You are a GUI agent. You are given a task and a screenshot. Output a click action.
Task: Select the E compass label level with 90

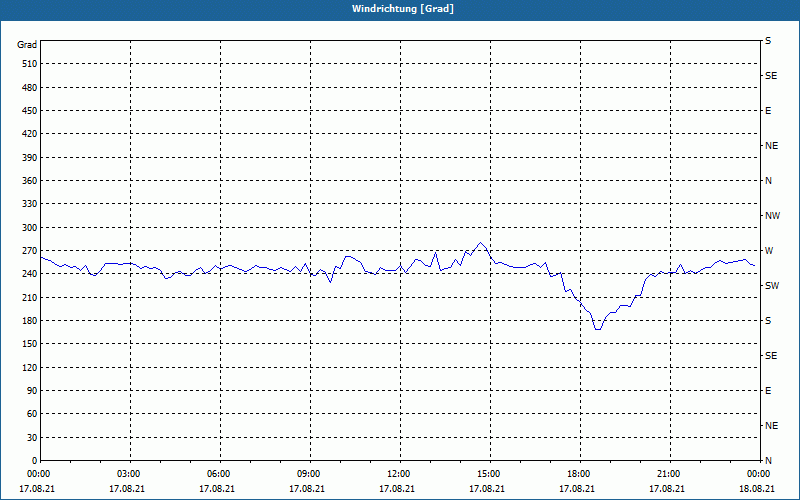pyautogui.click(x=768, y=391)
